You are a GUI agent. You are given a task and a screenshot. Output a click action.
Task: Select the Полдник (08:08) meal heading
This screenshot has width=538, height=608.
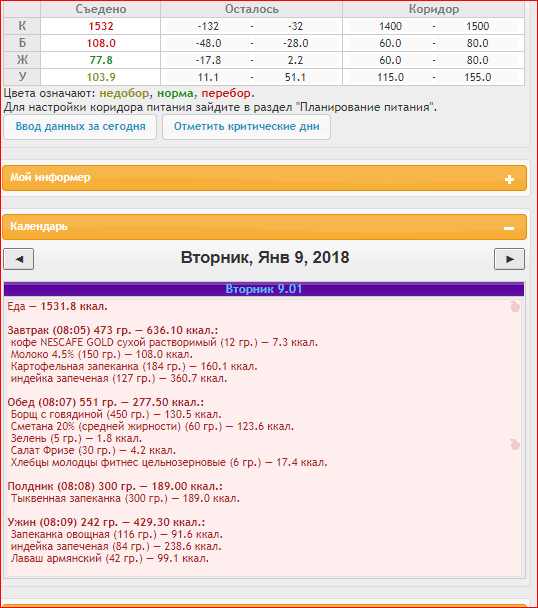click(115, 486)
